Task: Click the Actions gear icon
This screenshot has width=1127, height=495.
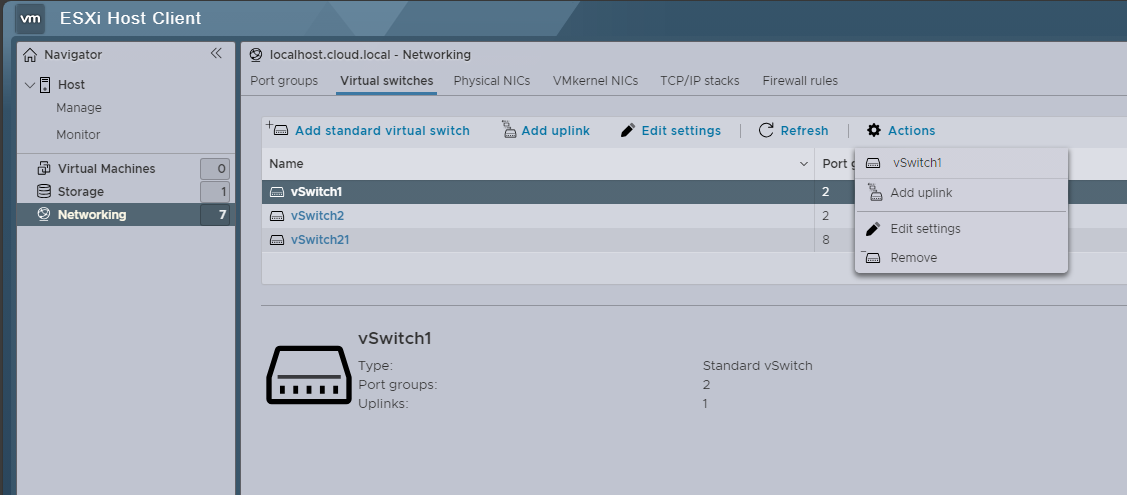Action: tap(873, 130)
